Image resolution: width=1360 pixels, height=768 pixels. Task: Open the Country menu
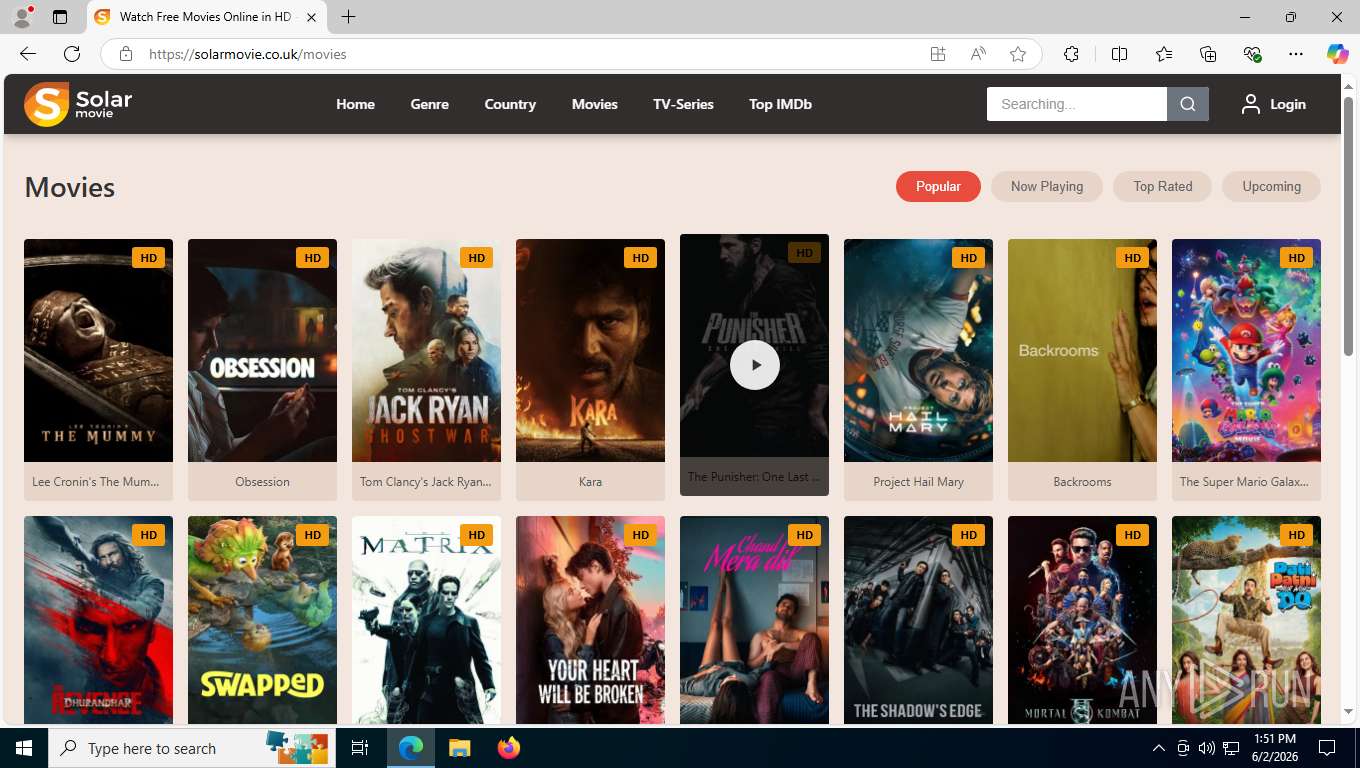coord(510,104)
